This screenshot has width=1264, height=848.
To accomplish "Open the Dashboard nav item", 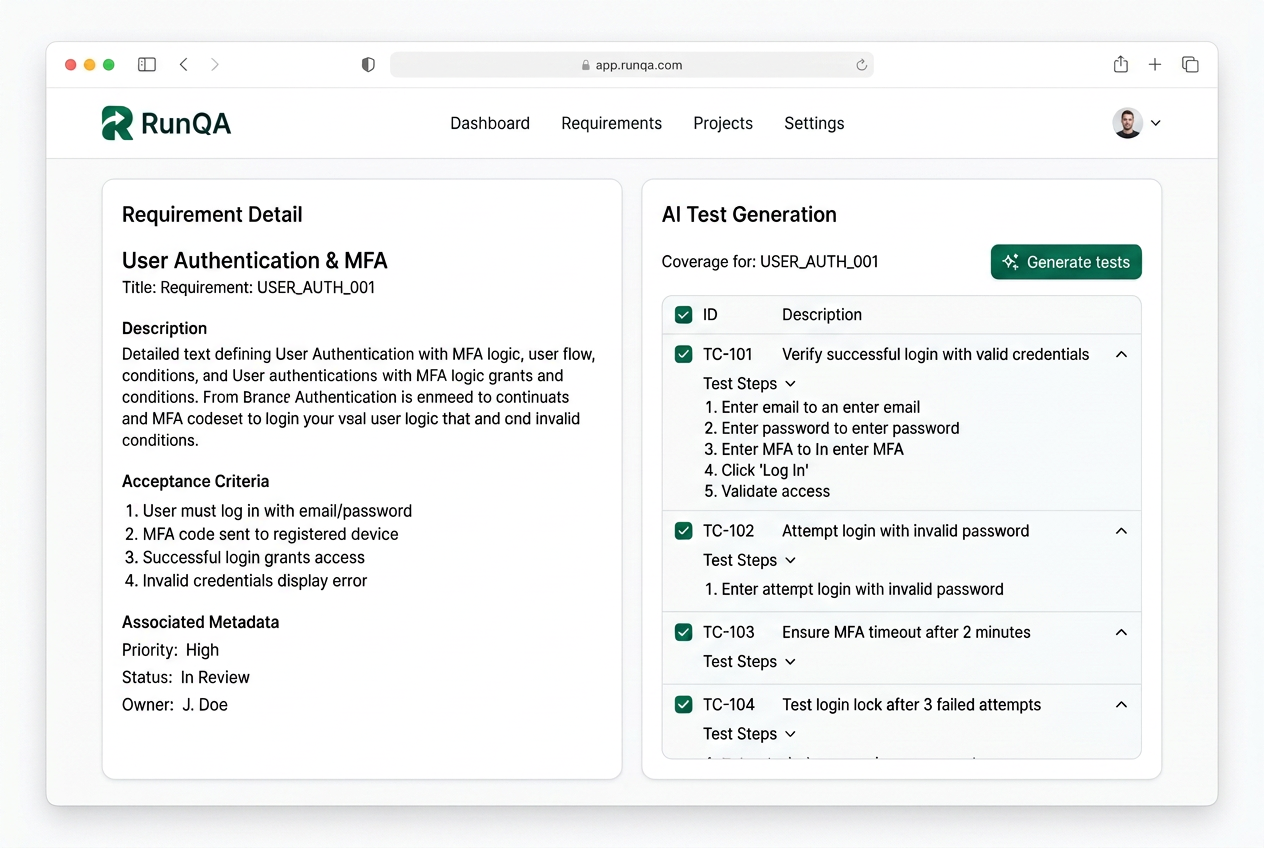I will 490,123.
